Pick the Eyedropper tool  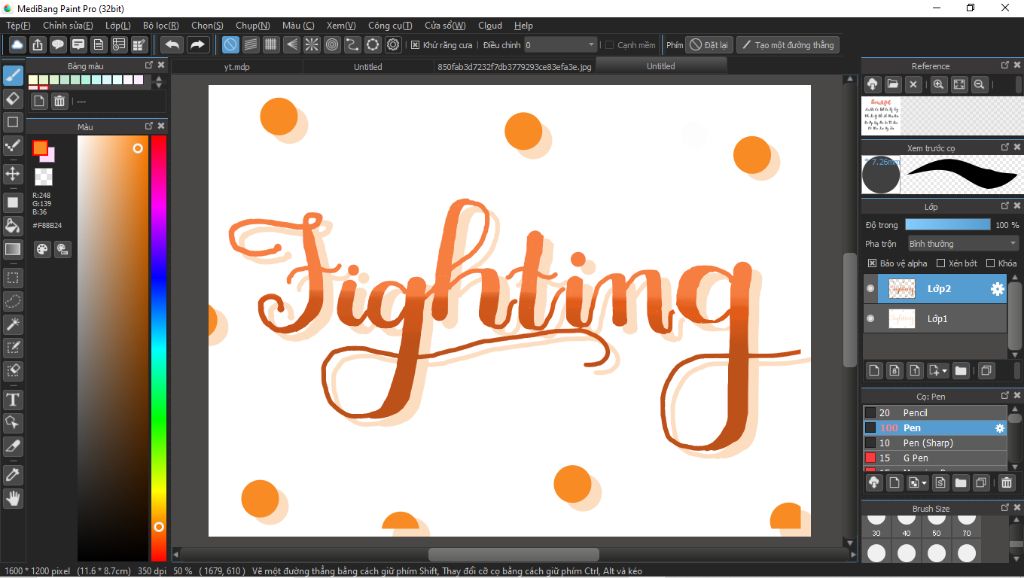(13, 473)
